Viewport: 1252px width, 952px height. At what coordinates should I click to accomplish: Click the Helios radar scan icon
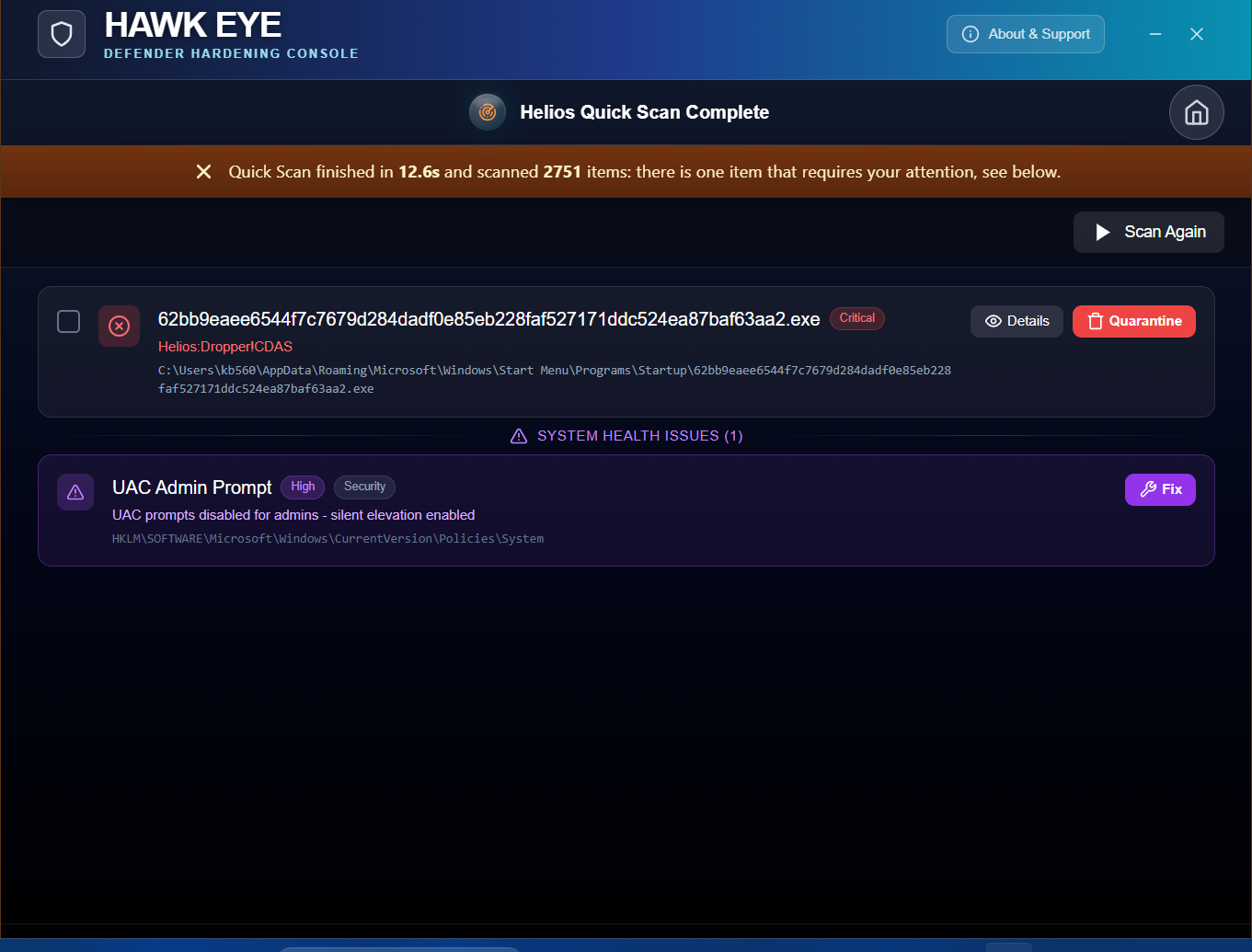488,112
